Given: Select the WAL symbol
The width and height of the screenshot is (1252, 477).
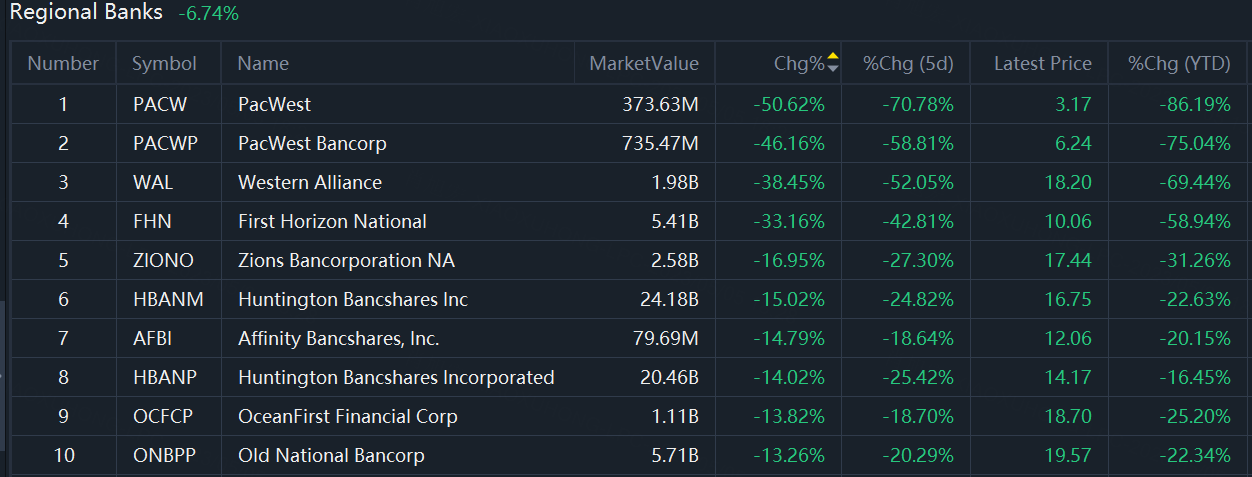Looking at the screenshot, I should [x=154, y=182].
